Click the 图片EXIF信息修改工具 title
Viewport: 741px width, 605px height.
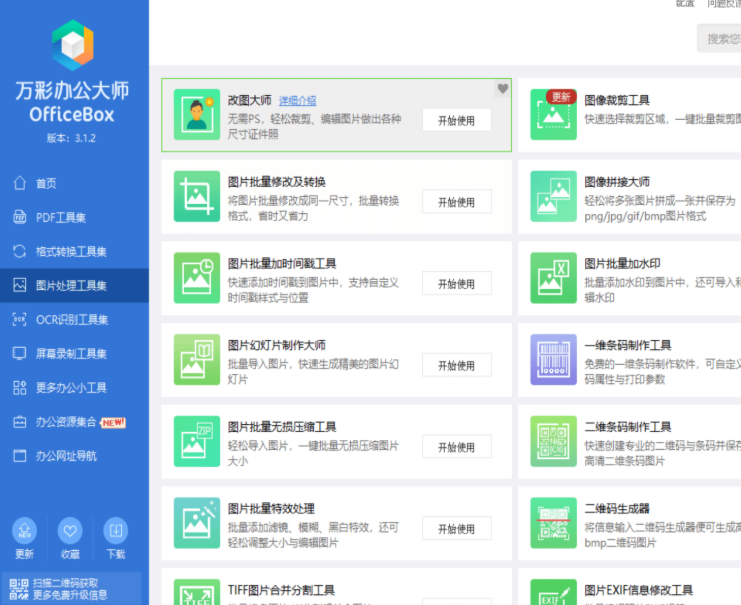click(x=638, y=590)
